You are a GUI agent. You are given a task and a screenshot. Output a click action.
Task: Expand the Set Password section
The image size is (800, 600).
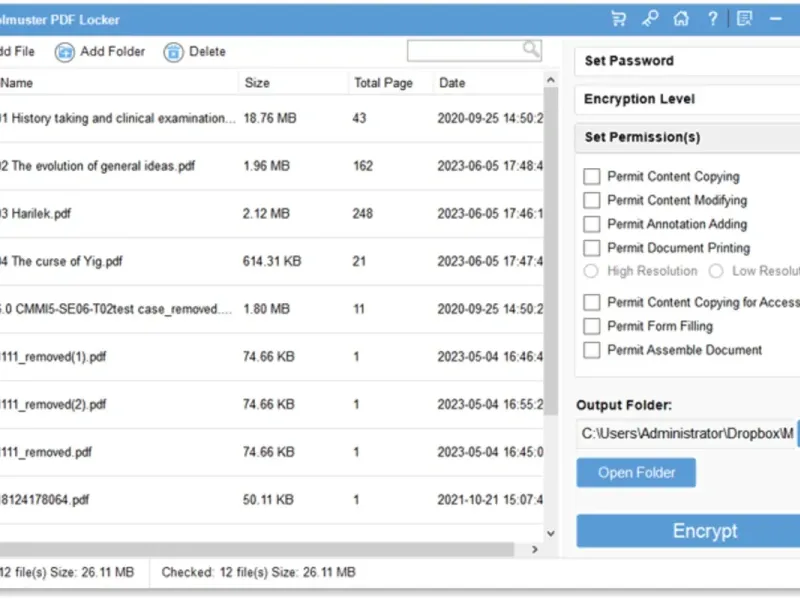tap(687, 61)
